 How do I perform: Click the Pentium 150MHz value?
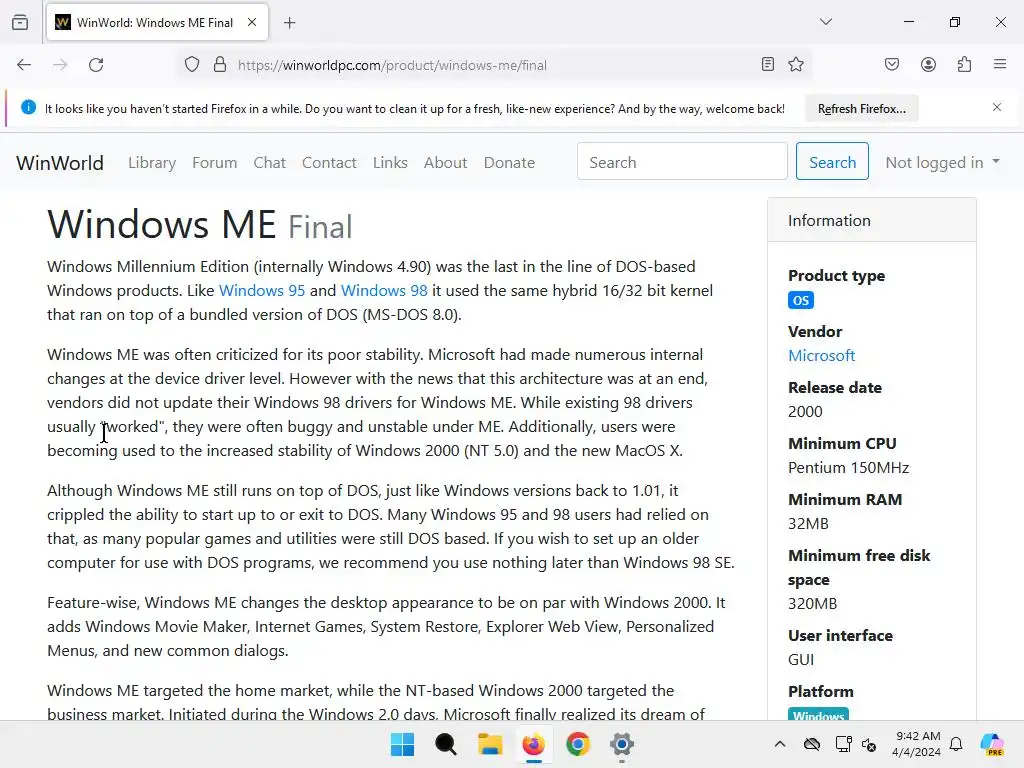point(848,468)
